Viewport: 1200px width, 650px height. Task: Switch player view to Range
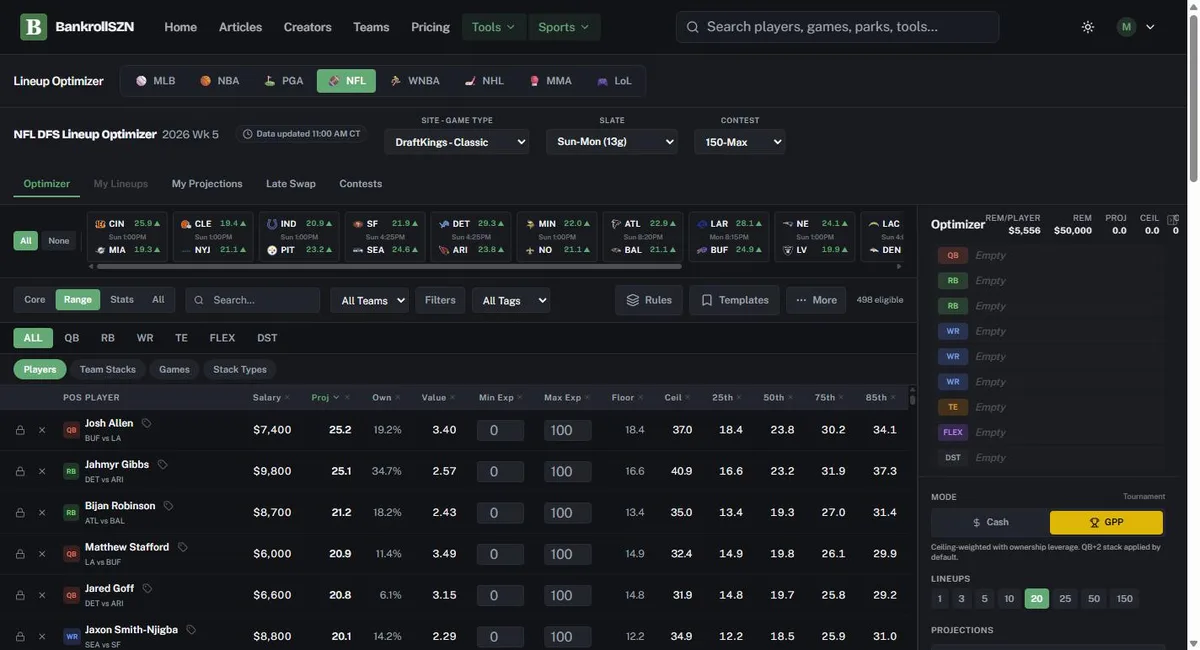tap(78, 300)
